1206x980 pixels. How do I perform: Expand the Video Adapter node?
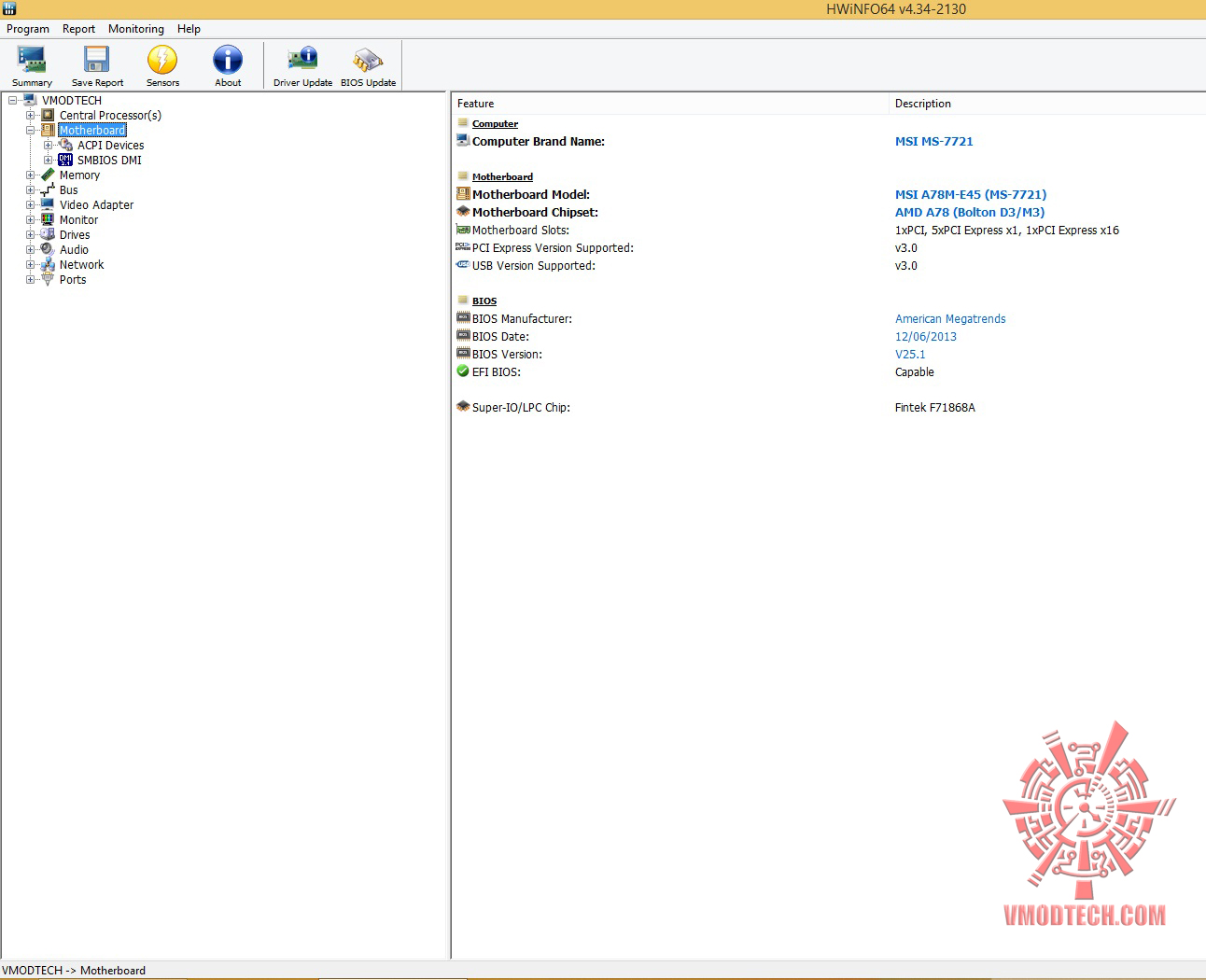(31, 205)
